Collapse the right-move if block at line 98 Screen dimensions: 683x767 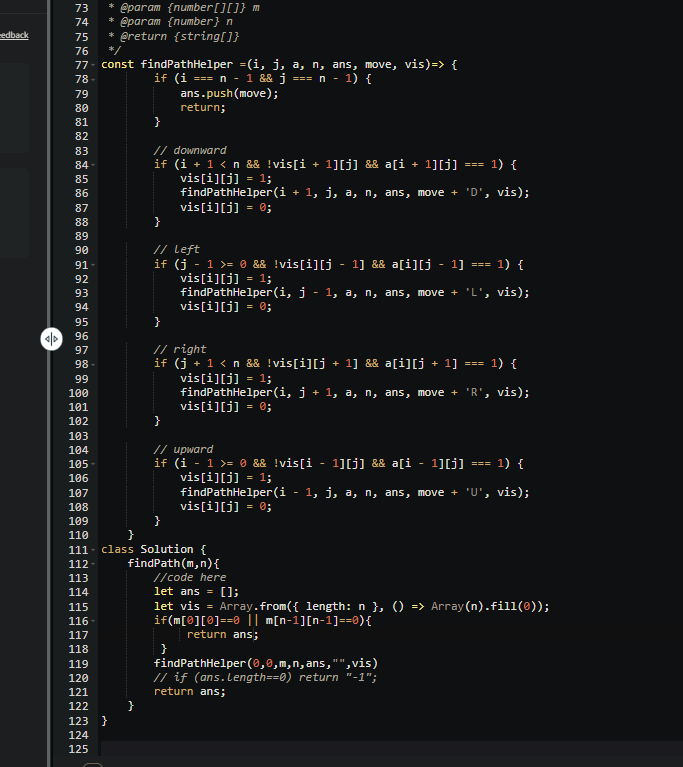(x=93, y=364)
